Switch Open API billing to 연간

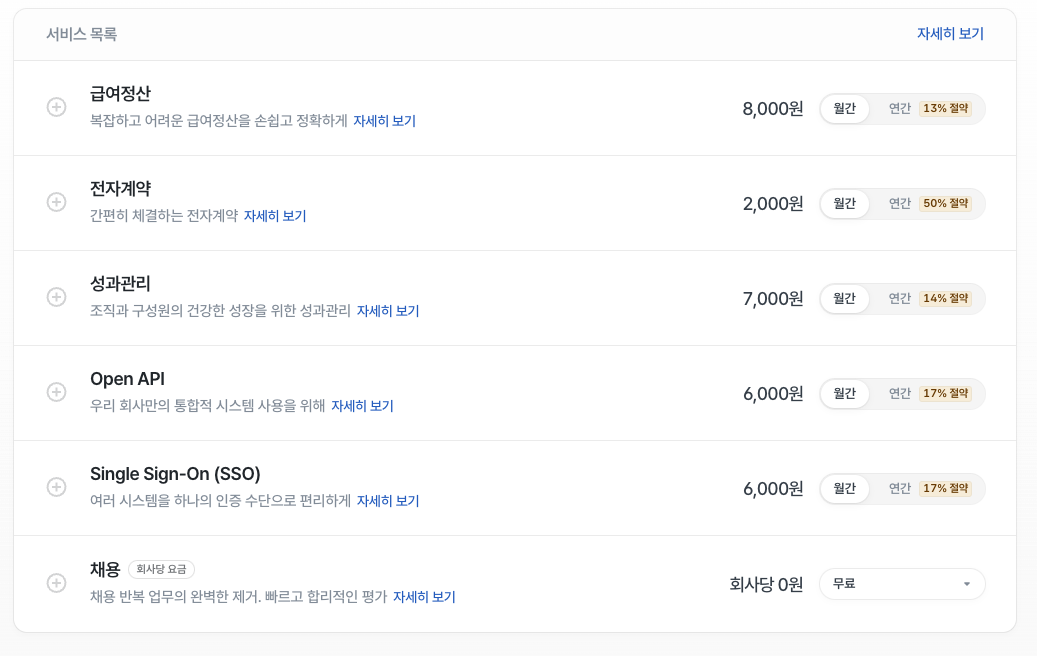coord(928,393)
